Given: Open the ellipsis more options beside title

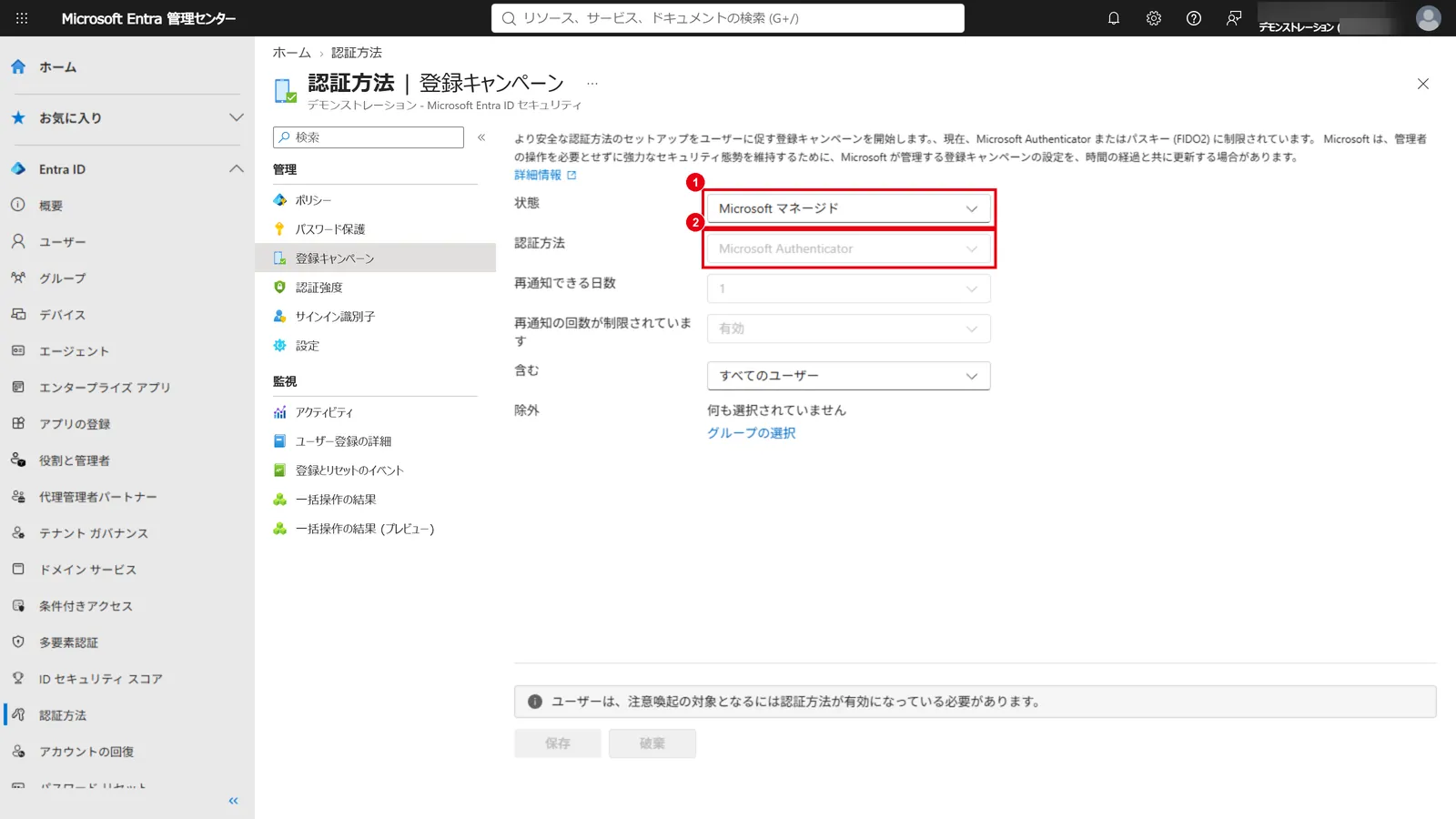Looking at the screenshot, I should [592, 83].
